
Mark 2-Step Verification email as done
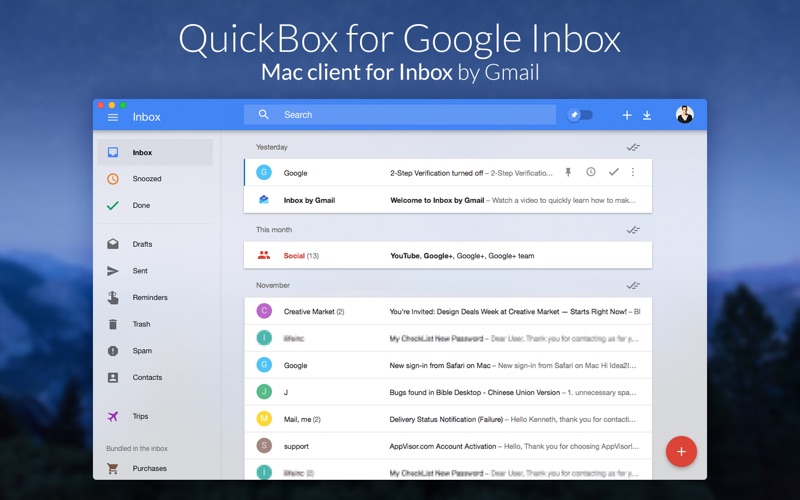point(614,172)
